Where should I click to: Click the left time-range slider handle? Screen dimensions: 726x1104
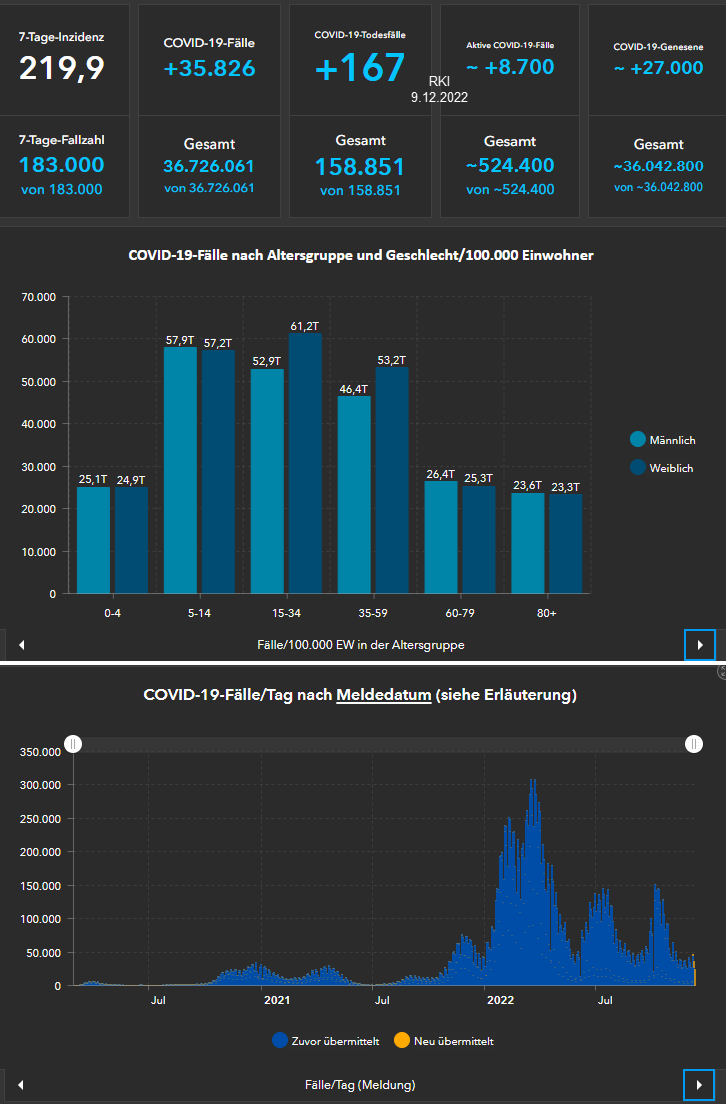[73, 743]
